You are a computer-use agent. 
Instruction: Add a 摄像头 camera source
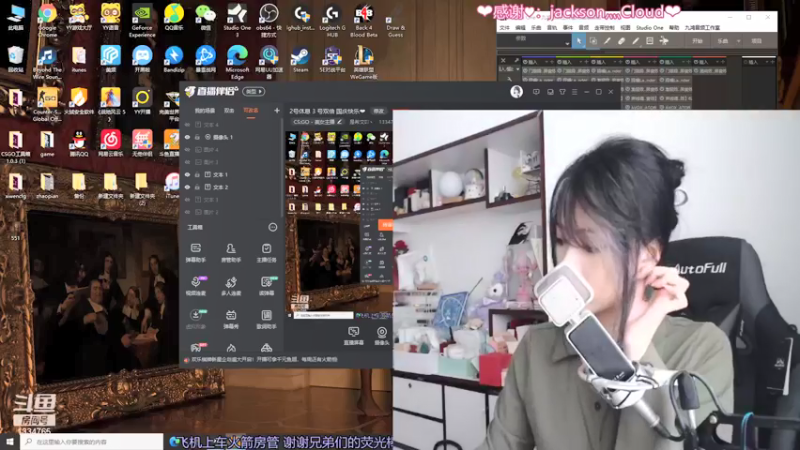tap(382, 336)
